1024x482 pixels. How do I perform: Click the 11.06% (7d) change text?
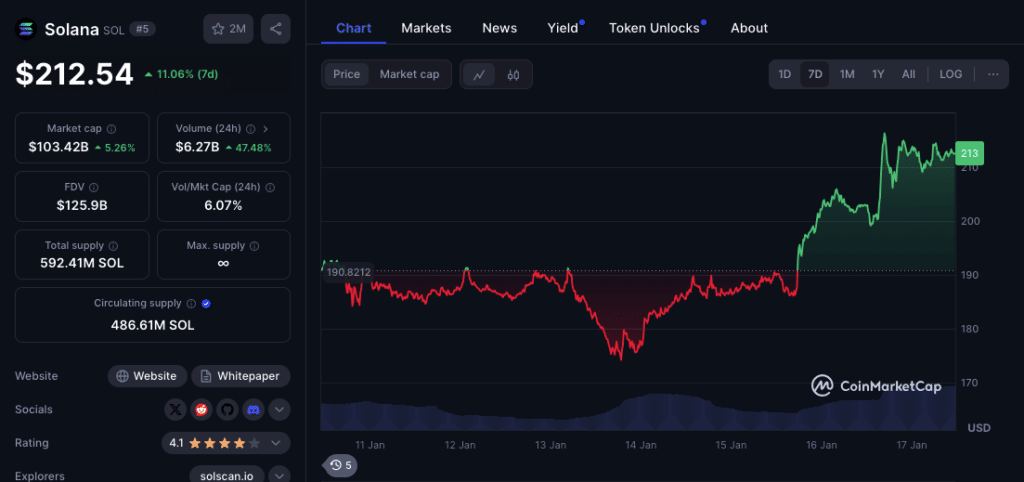pos(187,74)
